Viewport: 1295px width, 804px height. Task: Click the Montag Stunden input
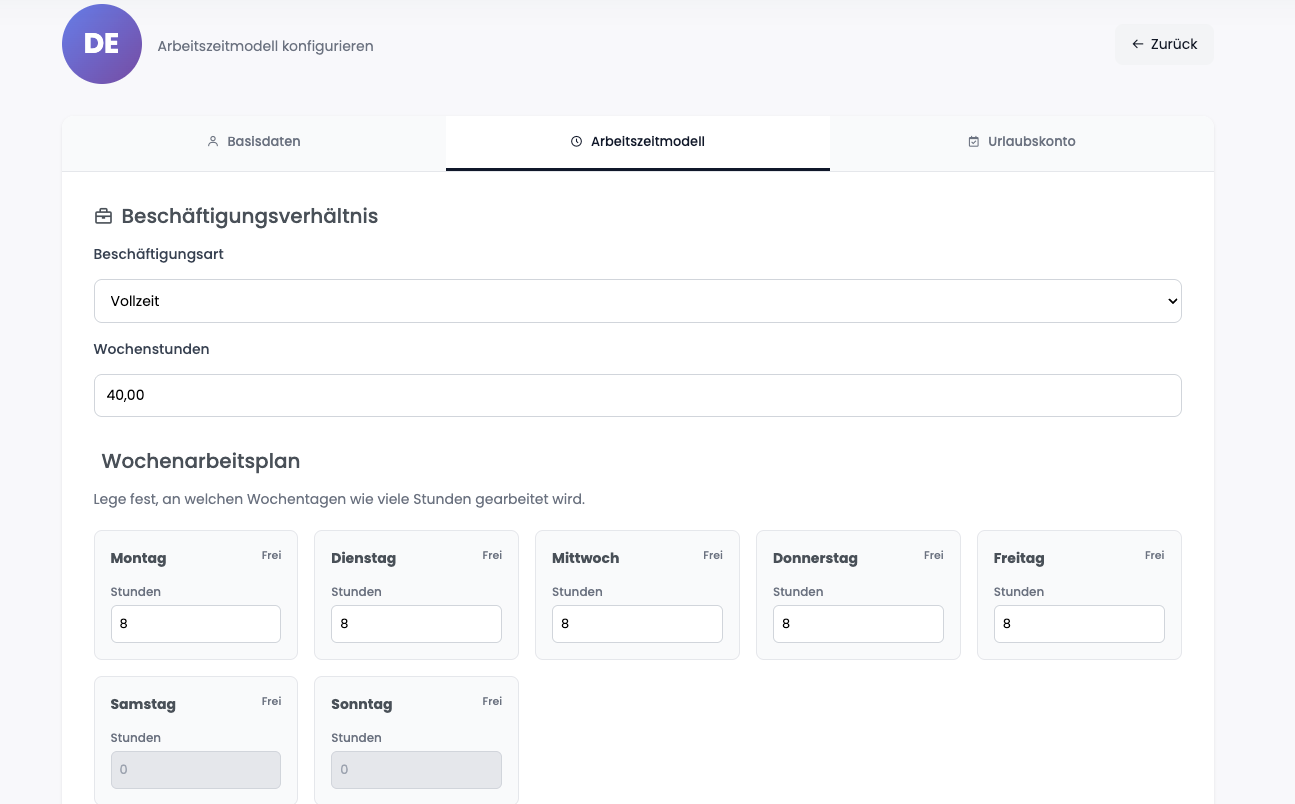[x=195, y=624]
